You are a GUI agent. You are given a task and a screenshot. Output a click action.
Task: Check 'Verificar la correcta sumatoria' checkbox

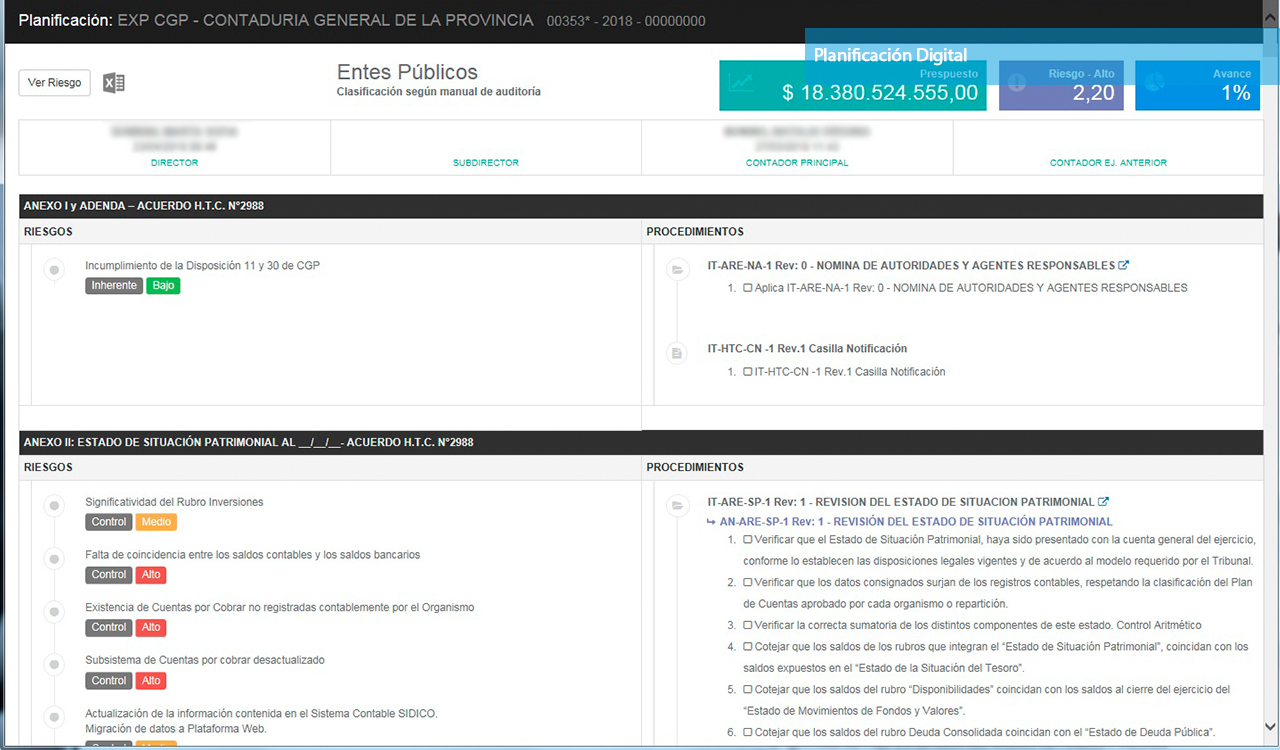point(747,625)
